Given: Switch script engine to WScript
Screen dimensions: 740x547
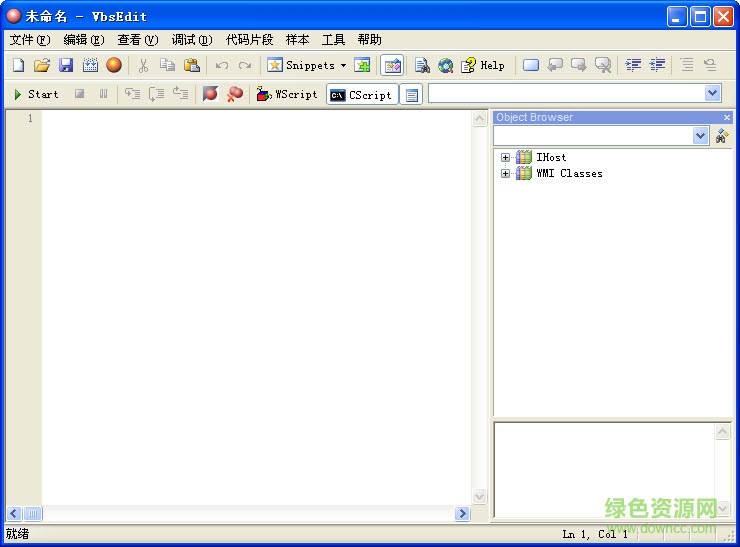Looking at the screenshot, I should coord(287,94).
